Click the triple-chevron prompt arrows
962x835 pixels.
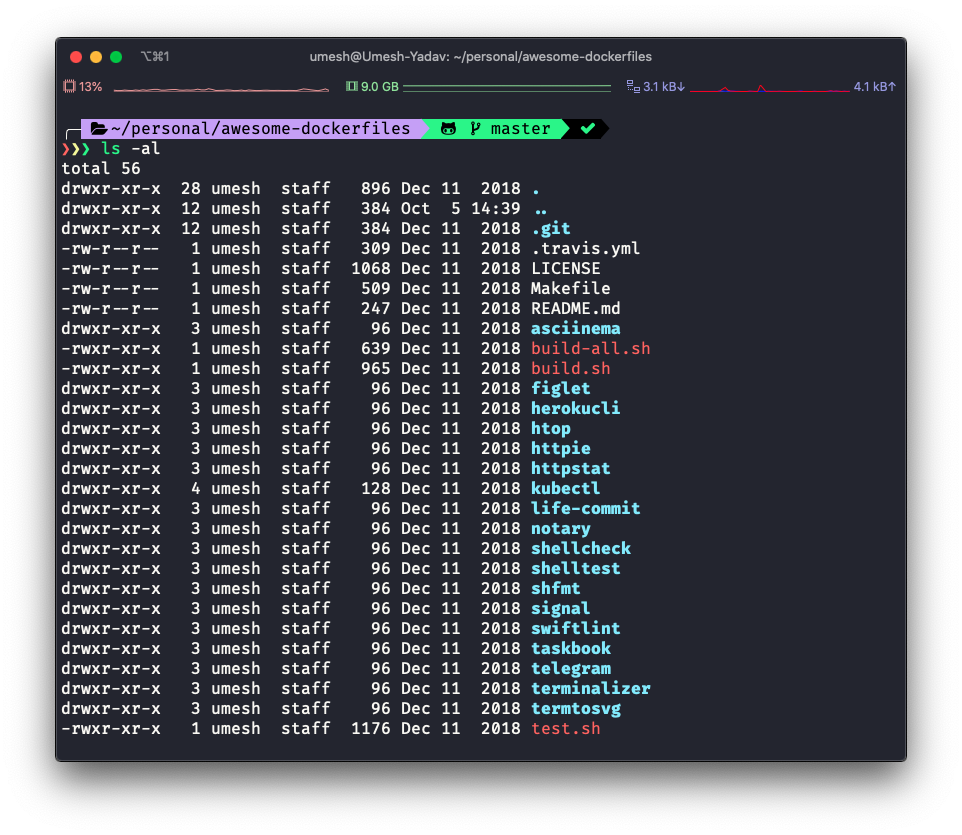pyautogui.click(x=77, y=148)
